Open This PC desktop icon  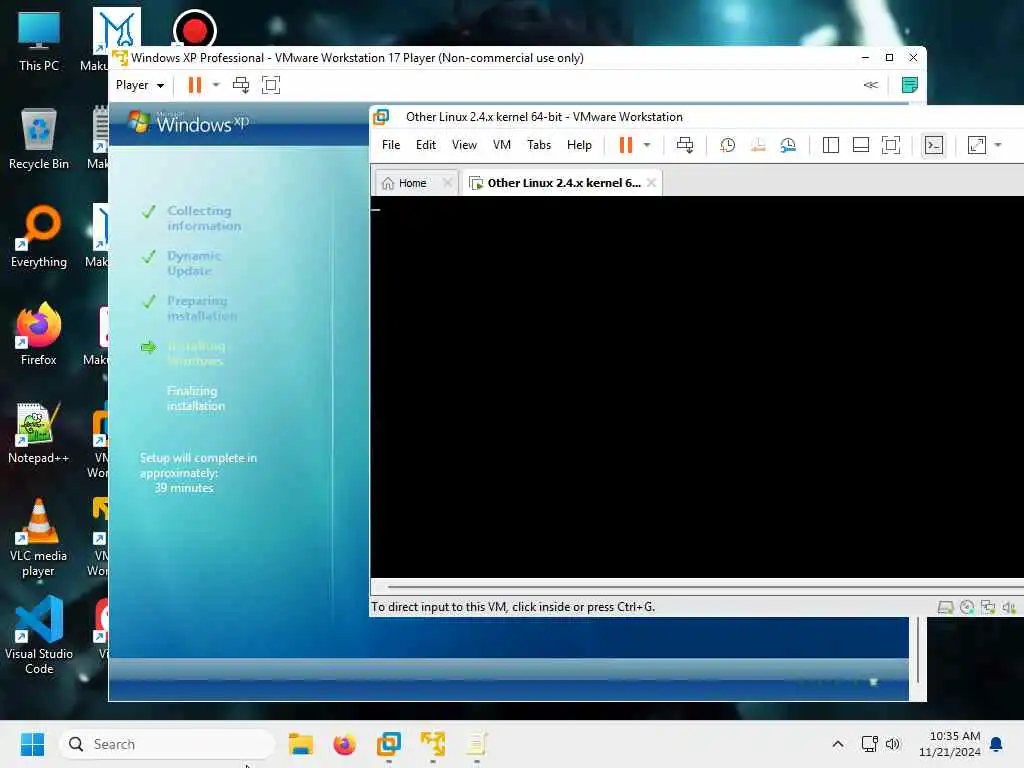(39, 41)
